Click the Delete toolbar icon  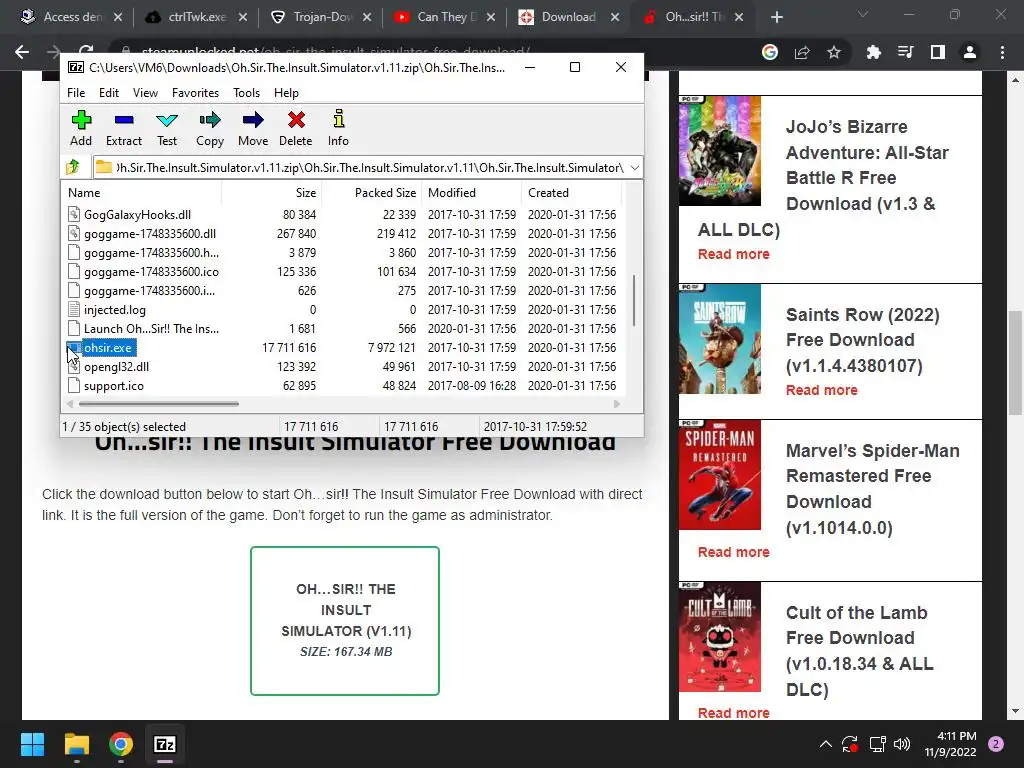click(295, 128)
